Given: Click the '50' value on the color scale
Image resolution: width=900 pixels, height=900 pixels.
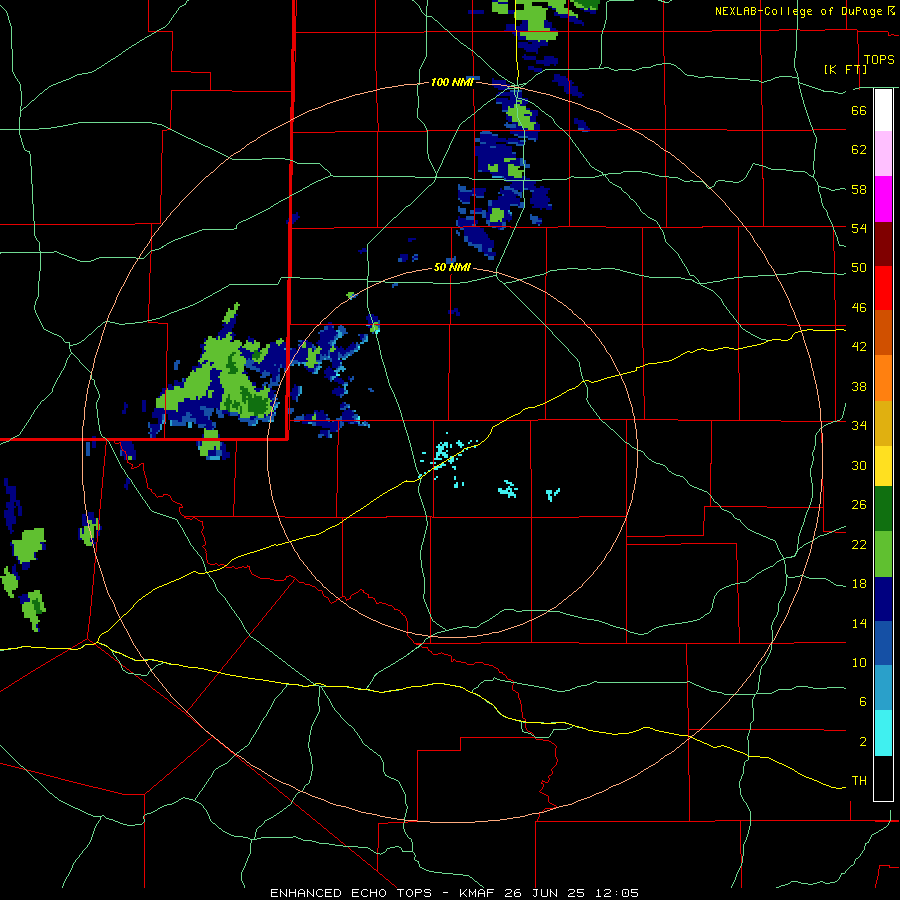Looking at the screenshot, I should point(859,268).
